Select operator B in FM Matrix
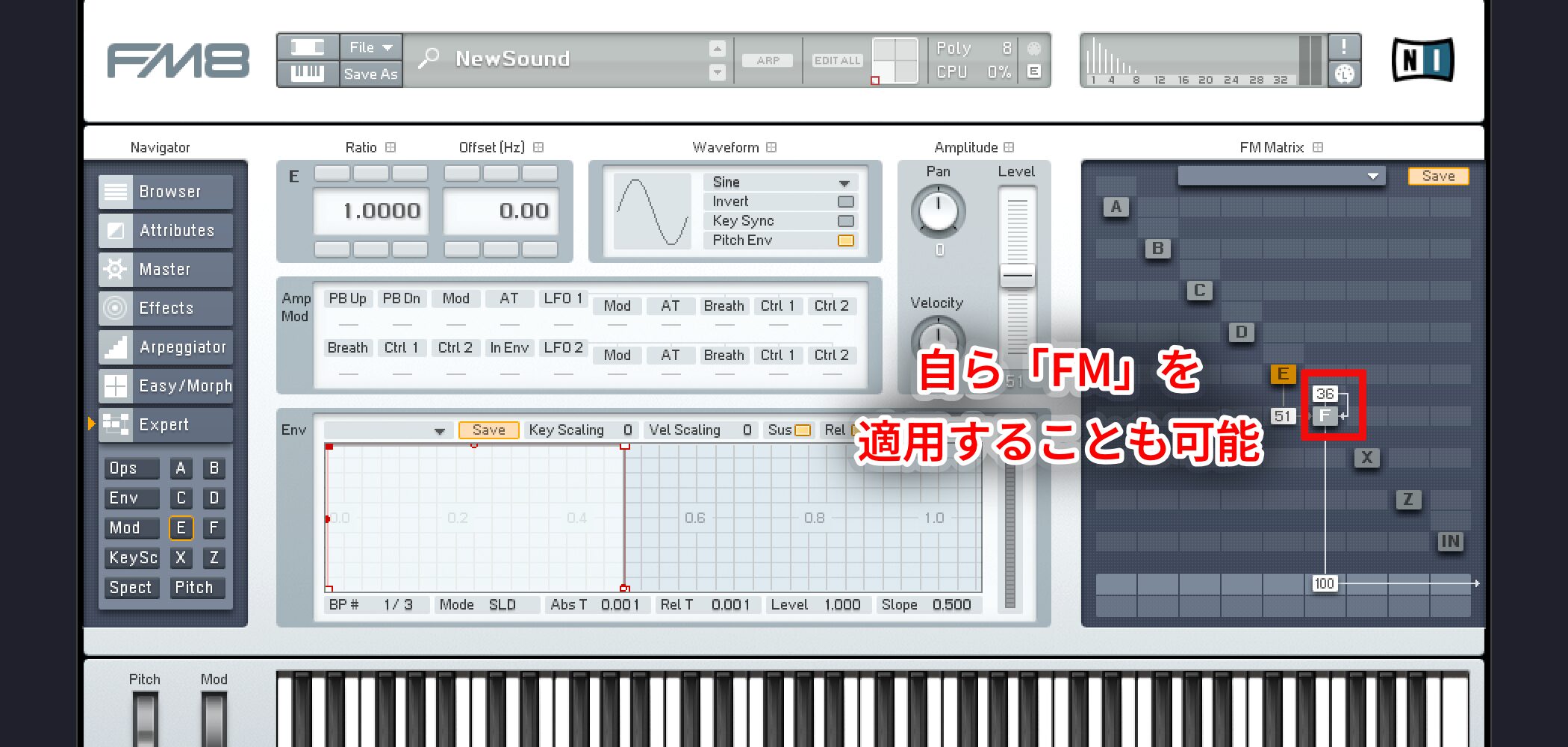 pyautogui.click(x=1158, y=248)
